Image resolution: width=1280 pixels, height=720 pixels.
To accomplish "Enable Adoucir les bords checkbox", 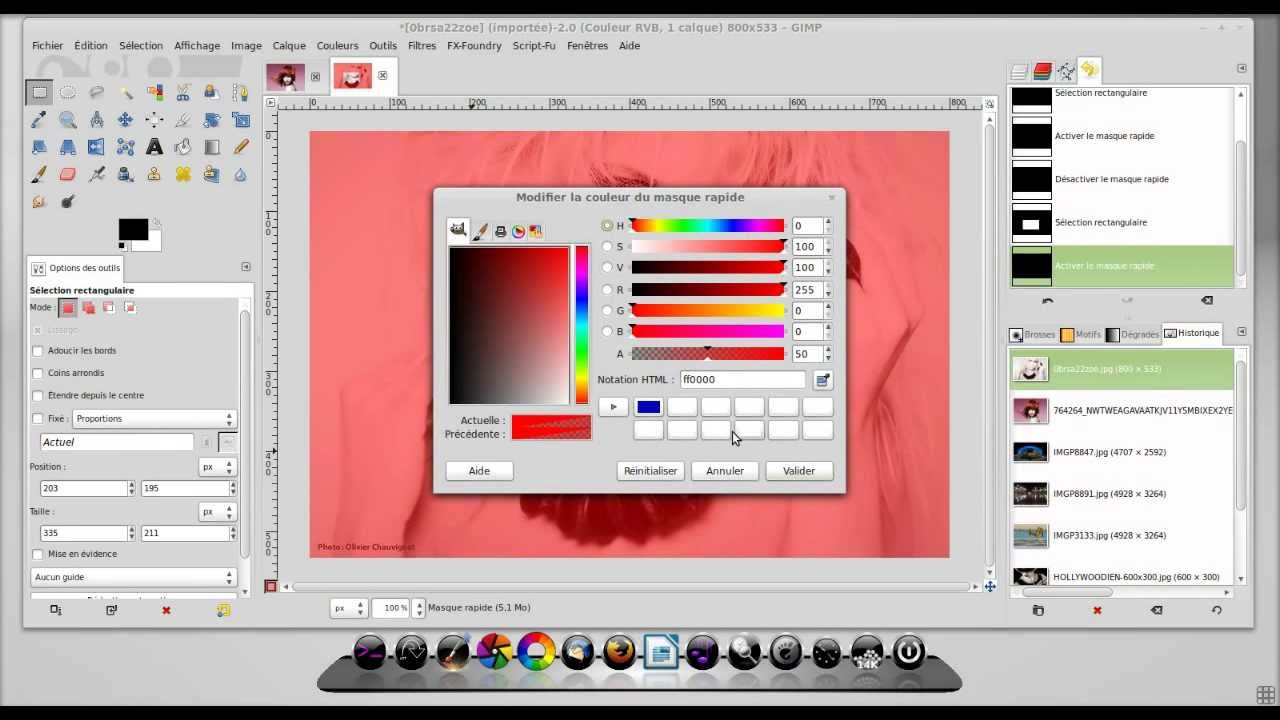I will (x=38, y=351).
